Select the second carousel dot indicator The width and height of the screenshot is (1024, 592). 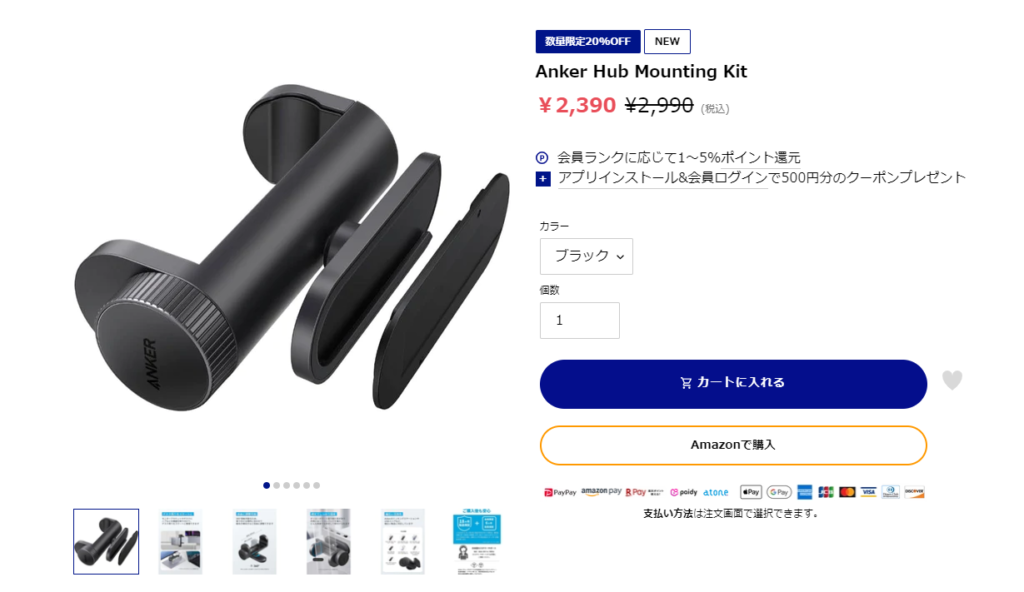[x=276, y=485]
